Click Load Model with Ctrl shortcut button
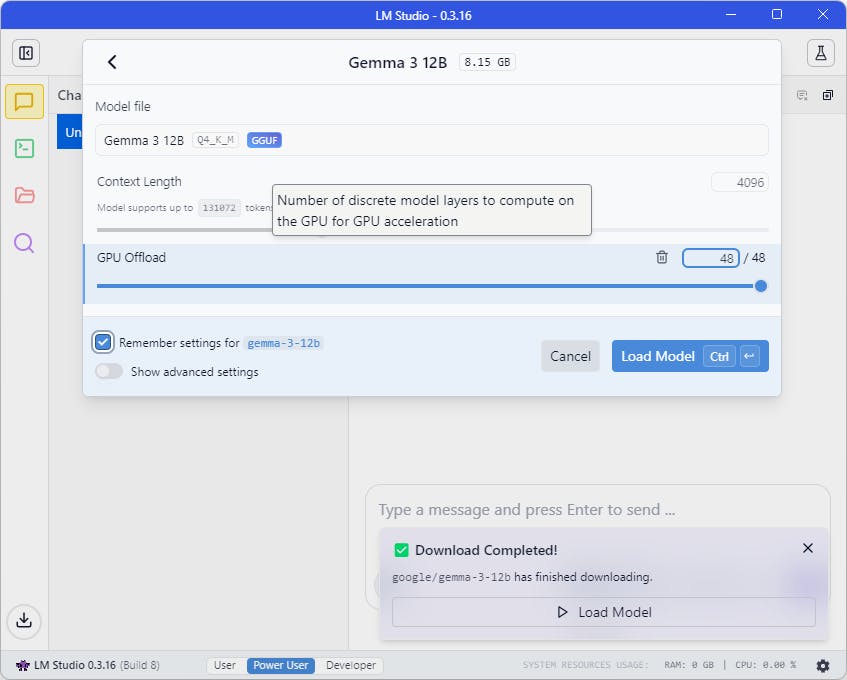The height and width of the screenshot is (680, 847). click(x=690, y=356)
